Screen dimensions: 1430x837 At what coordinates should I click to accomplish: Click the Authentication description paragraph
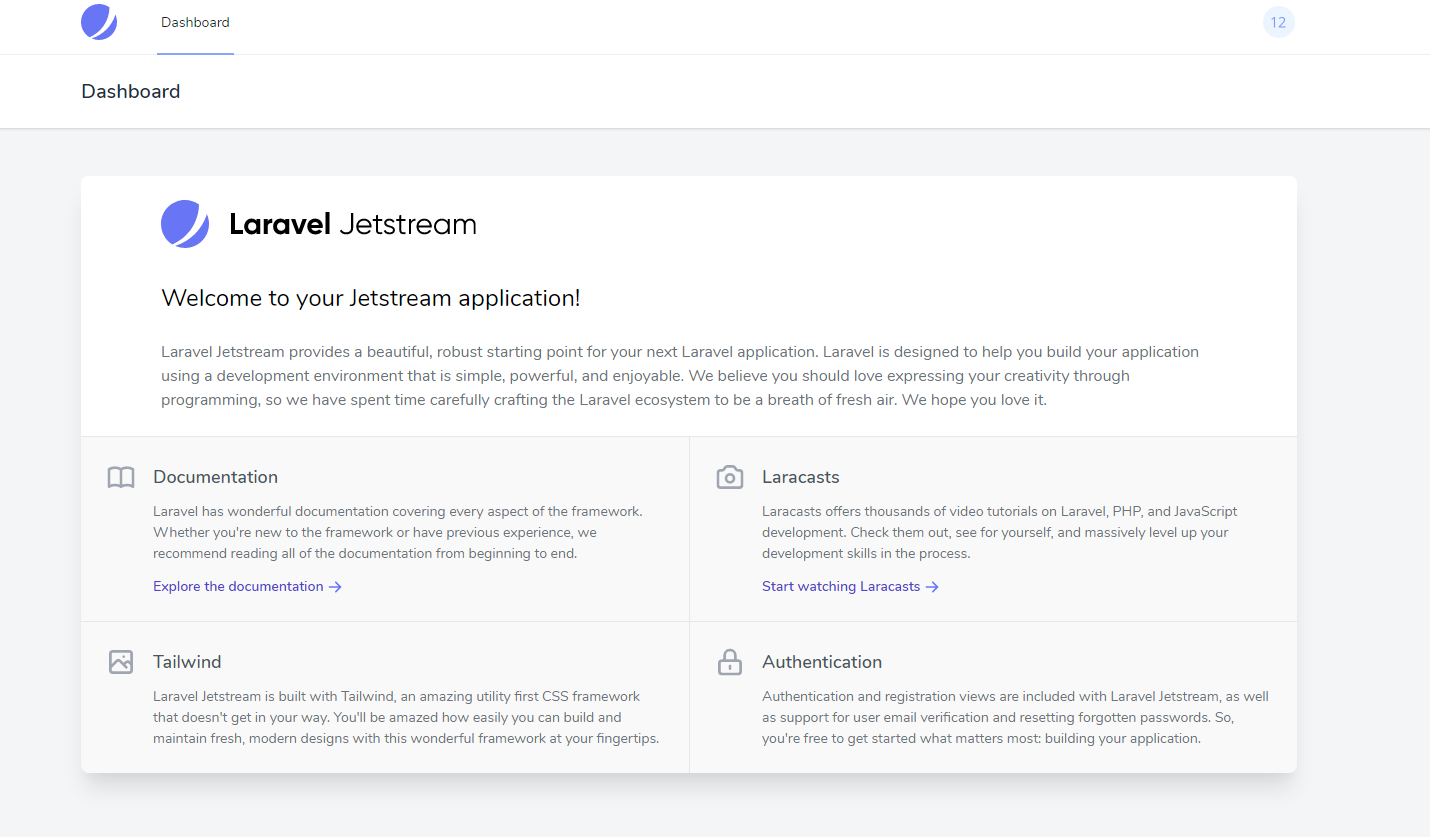pyautogui.click(x=1015, y=717)
